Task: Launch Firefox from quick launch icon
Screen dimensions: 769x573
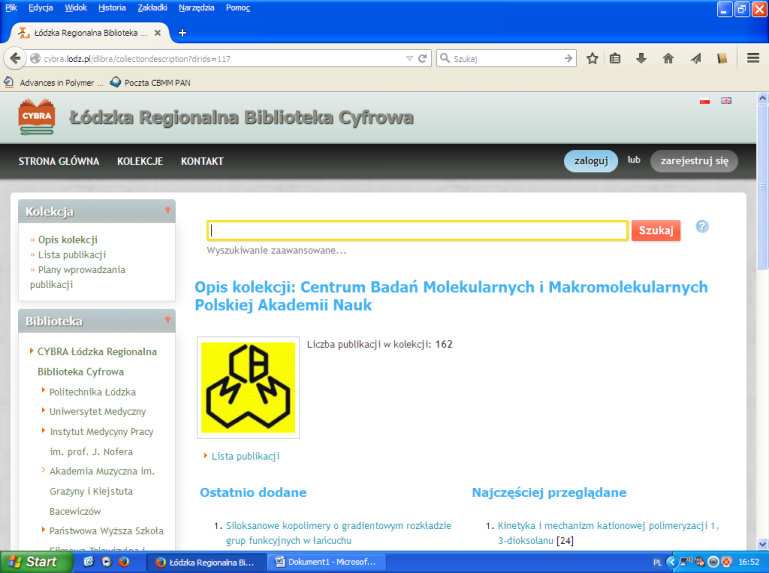Action: click(x=124, y=562)
